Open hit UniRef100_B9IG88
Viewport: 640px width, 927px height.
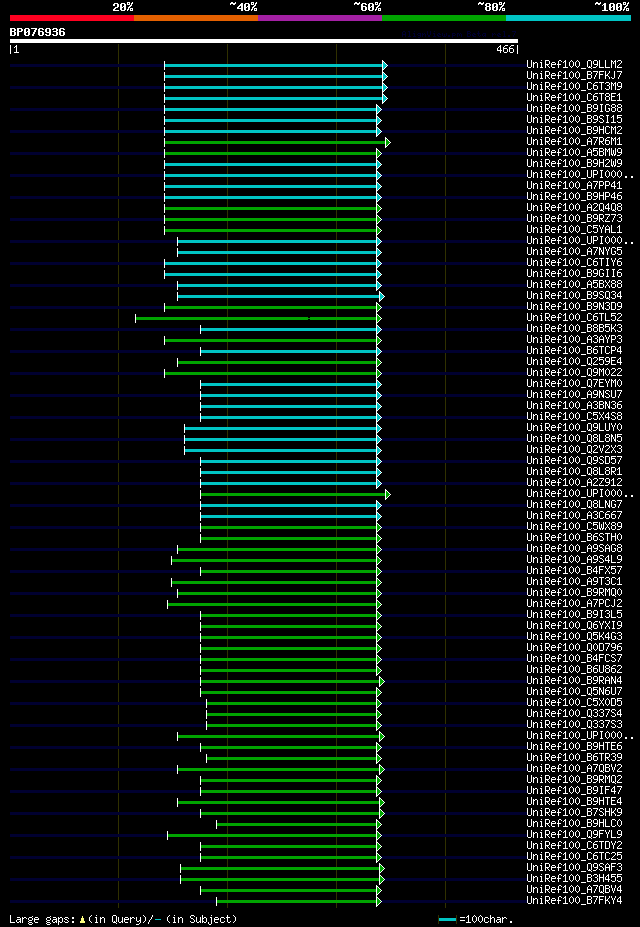click(574, 109)
